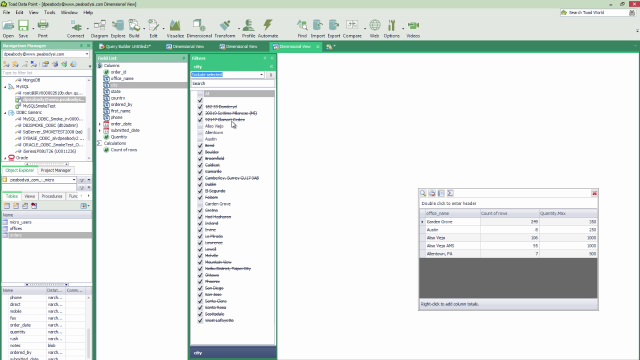Open the Explore tool
640x360 pixels.
(x=118, y=29)
